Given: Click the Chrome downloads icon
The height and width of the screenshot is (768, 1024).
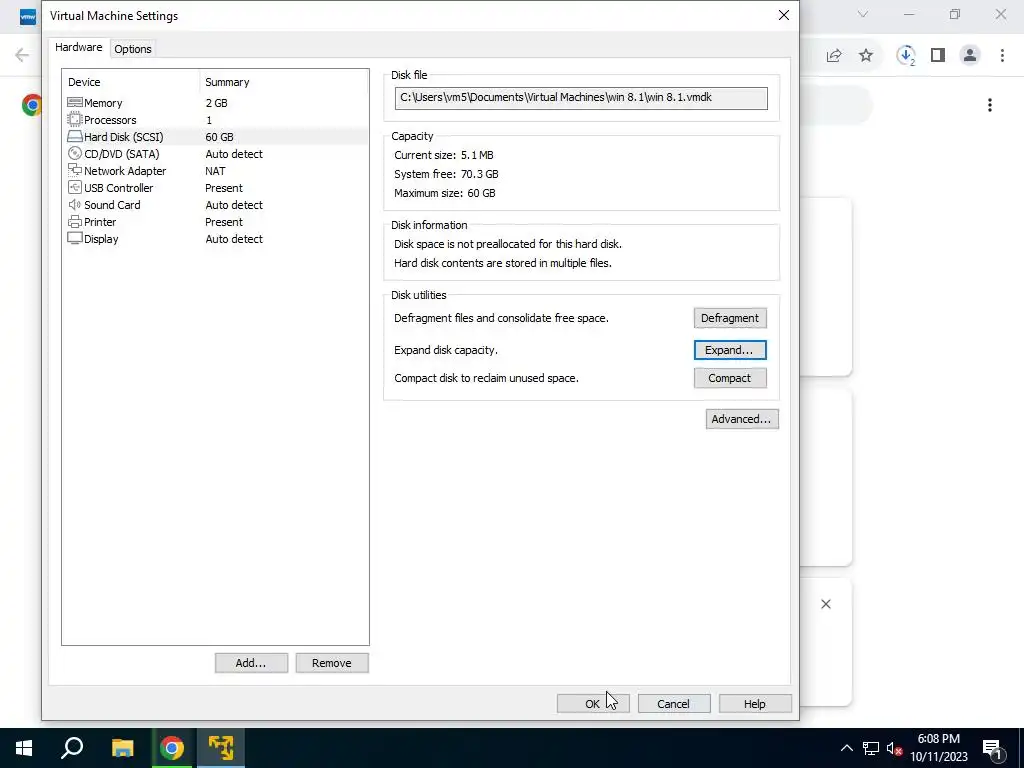Looking at the screenshot, I should tap(906, 56).
